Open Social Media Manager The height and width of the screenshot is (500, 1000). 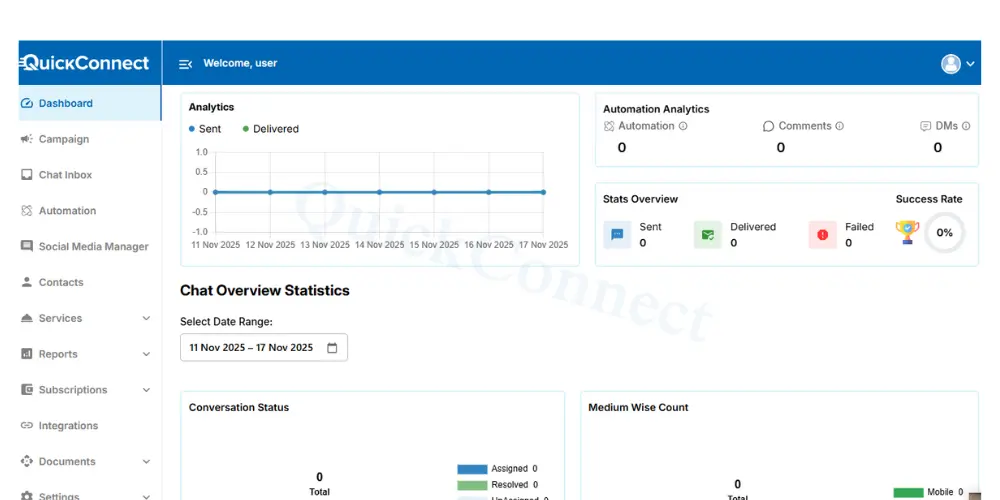click(90, 246)
